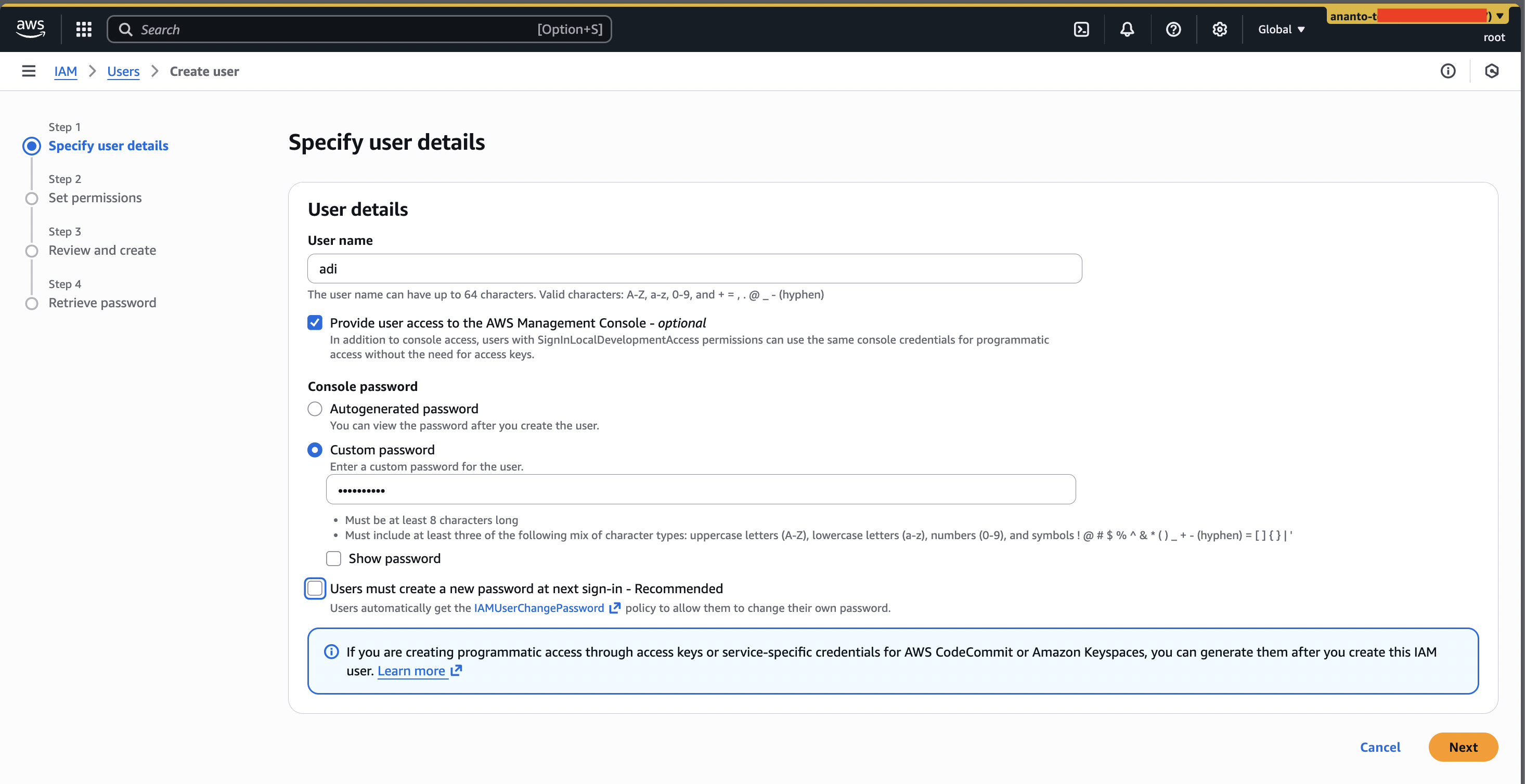Viewport: 1525px width, 784px height.
Task: Open the settings gear icon
Action: click(1219, 29)
